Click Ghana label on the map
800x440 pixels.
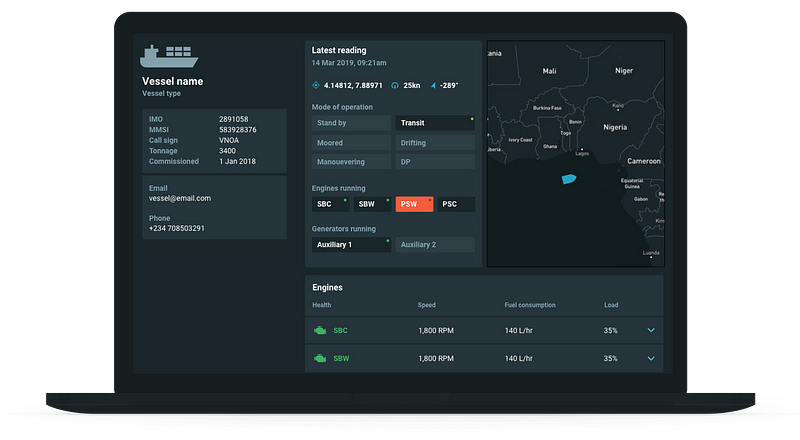coord(550,146)
